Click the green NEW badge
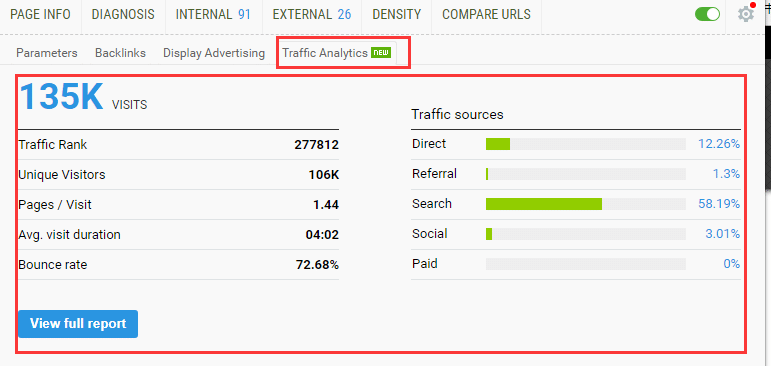Image resolution: width=771 pixels, height=366 pixels. pyautogui.click(x=381, y=53)
